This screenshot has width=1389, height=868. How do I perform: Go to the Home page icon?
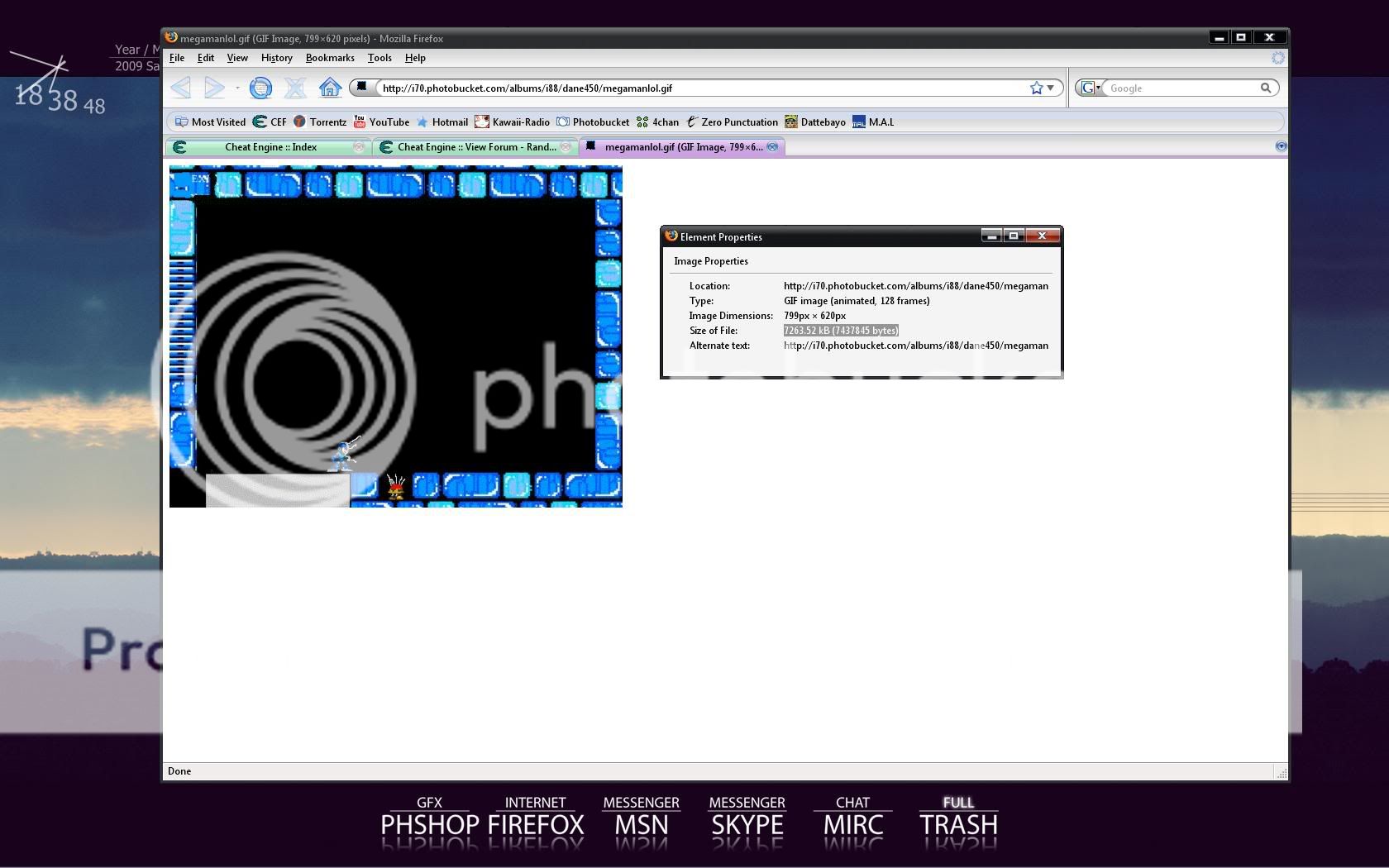click(x=330, y=88)
